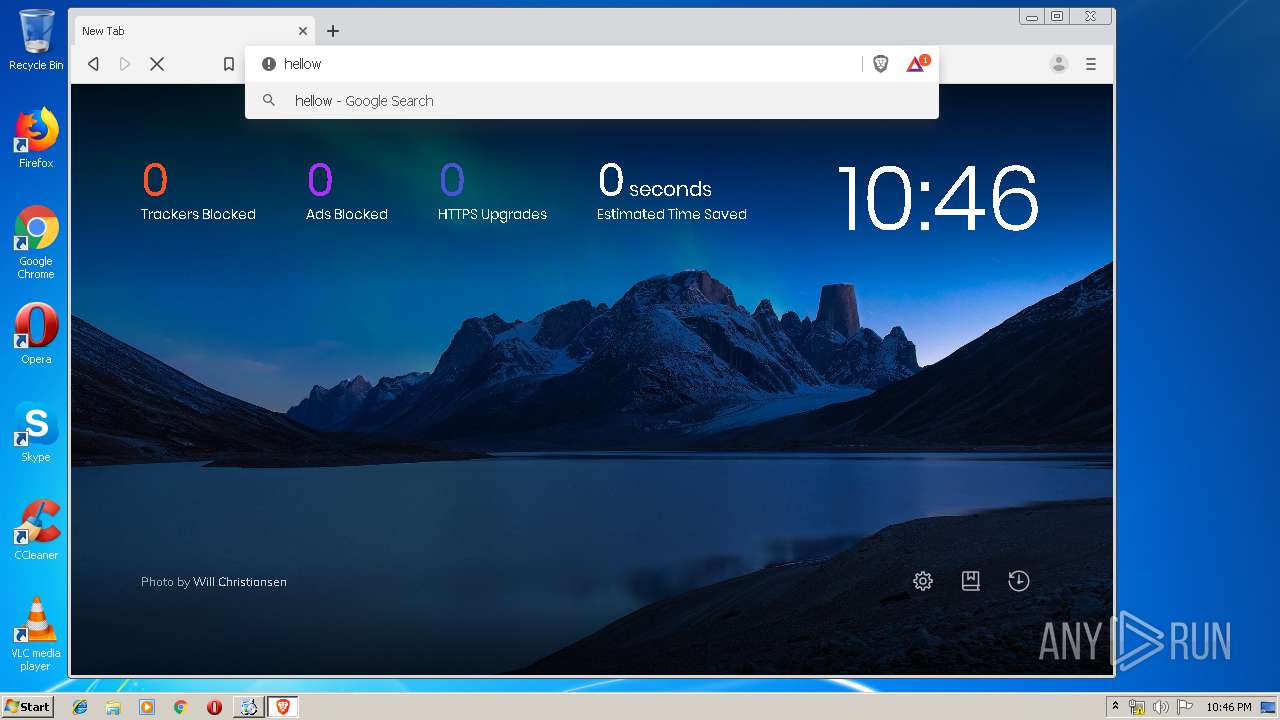Open the user profile icon
The width and height of the screenshot is (1280, 720).
[1058, 64]
